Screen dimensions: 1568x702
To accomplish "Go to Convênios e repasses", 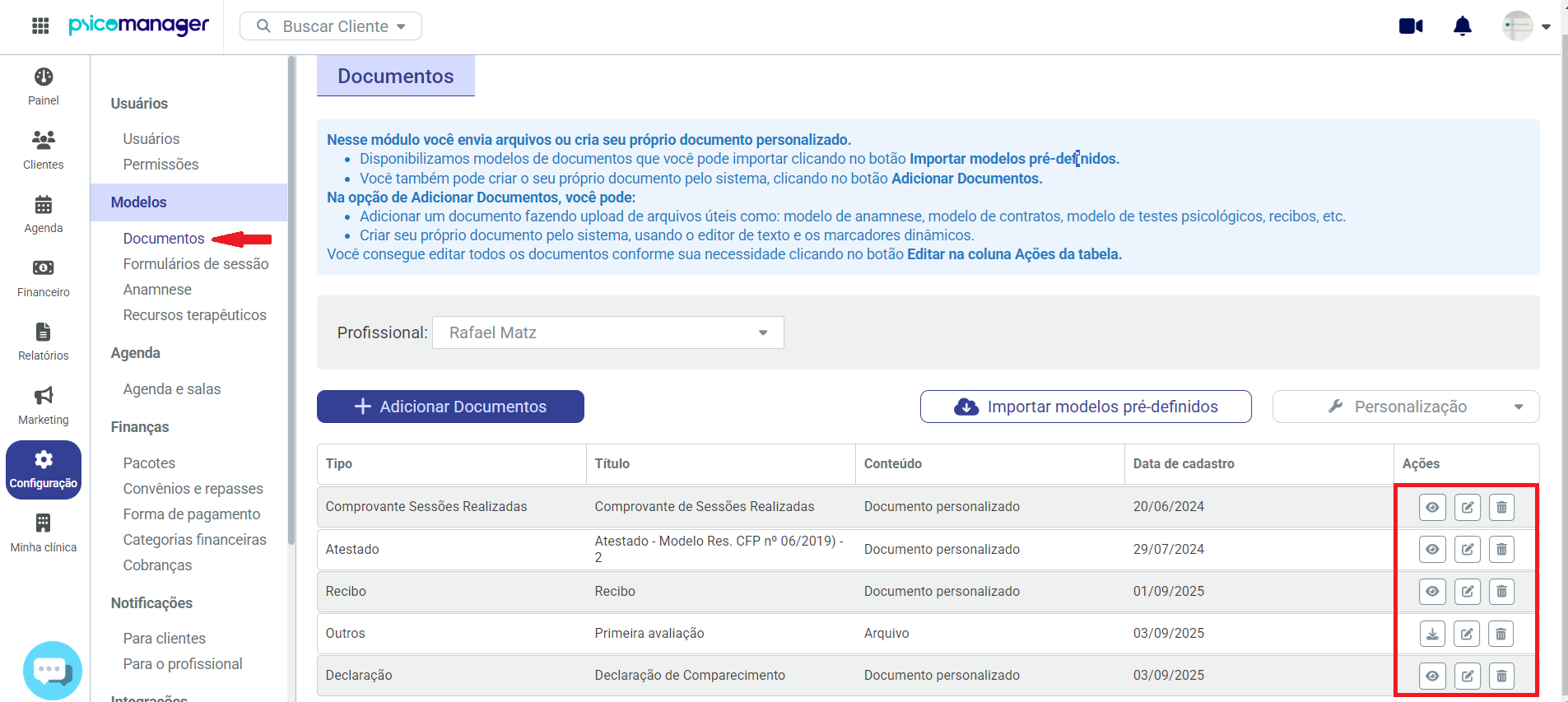I will pyautogui.click(x=193, y=489).
